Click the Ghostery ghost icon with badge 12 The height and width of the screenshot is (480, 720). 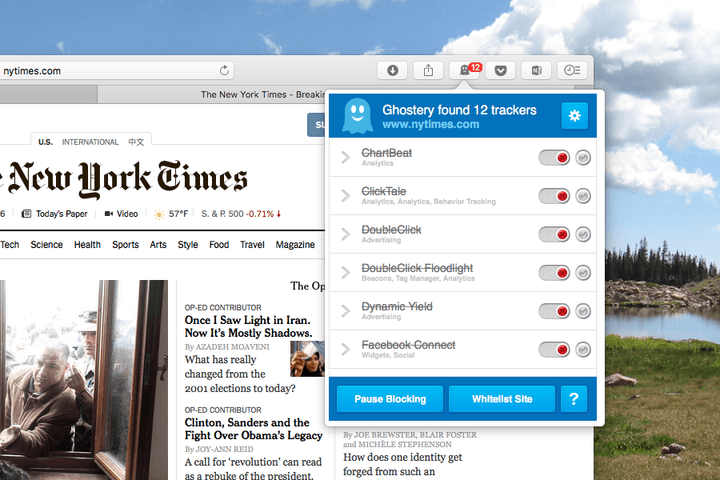click(465, 70)
